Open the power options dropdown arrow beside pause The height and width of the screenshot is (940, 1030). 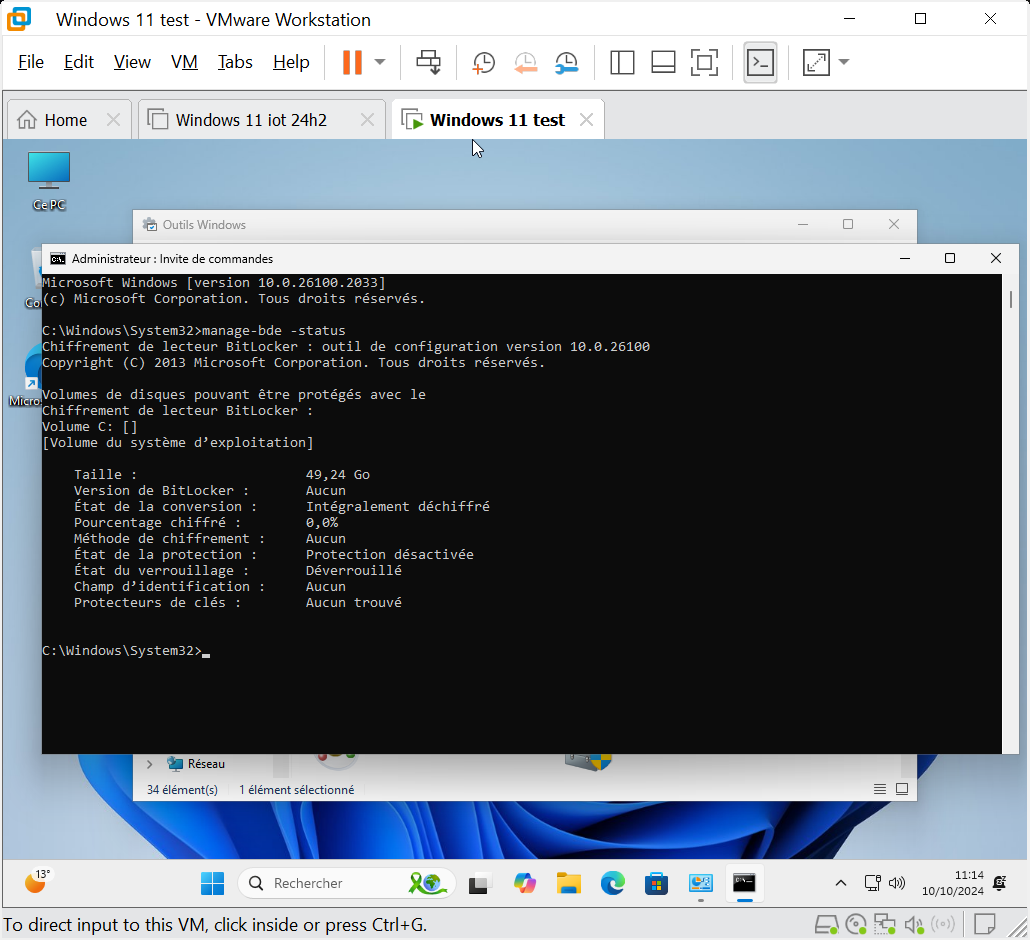(x=380, y=62)
